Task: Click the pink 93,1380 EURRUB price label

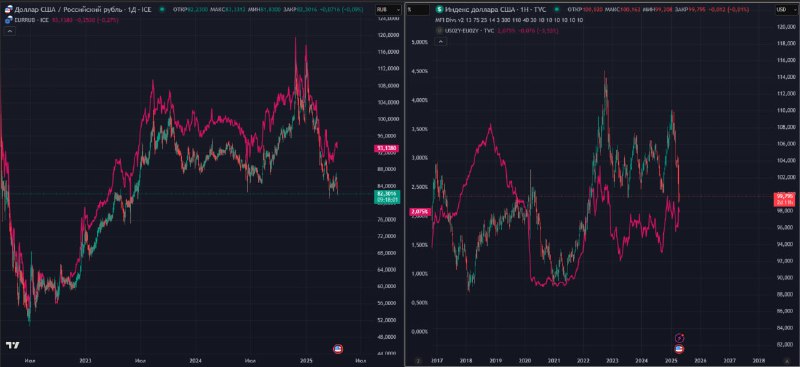Action: tap(386, 148)
